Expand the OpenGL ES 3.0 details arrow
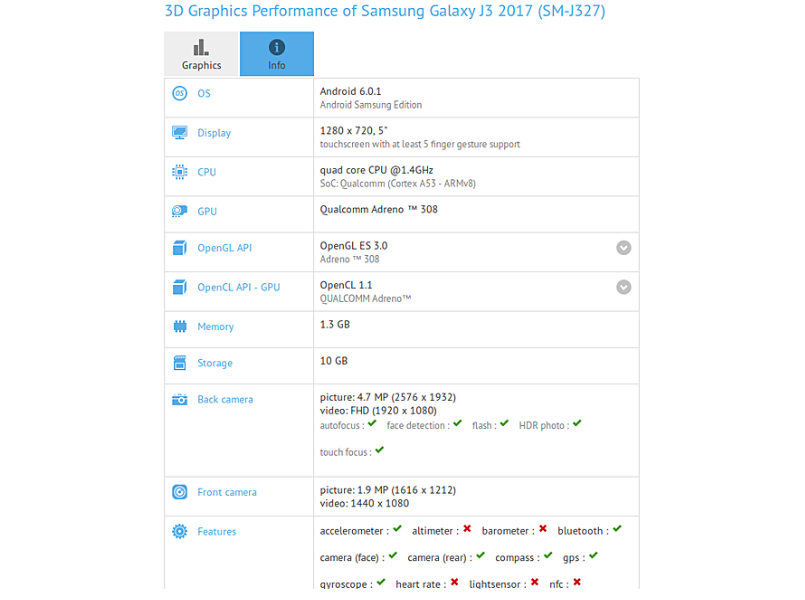This screenshot has width=805, height=600. coord(624,248)
